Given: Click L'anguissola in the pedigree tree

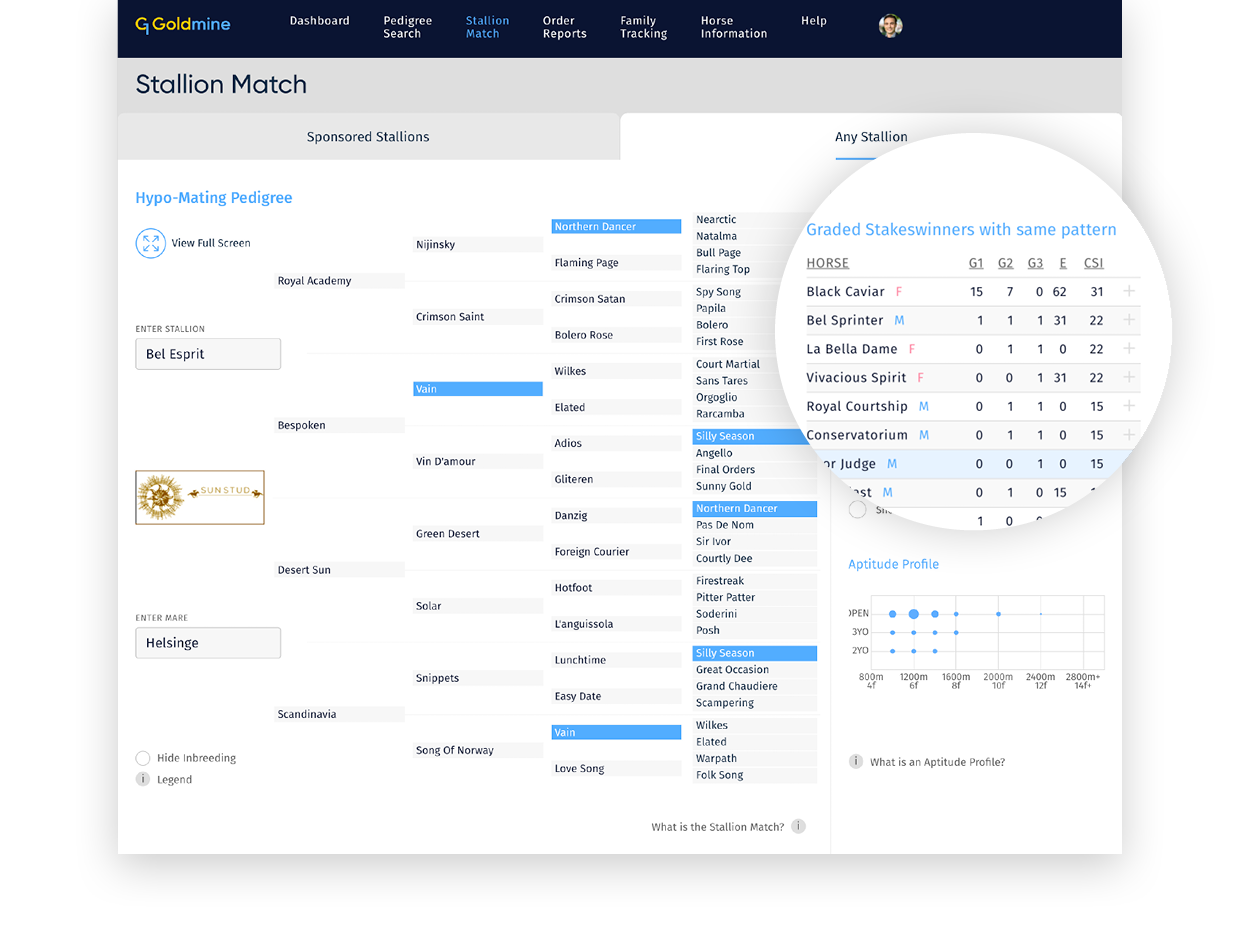Looking at the screenshot, I should coord(616,624).
